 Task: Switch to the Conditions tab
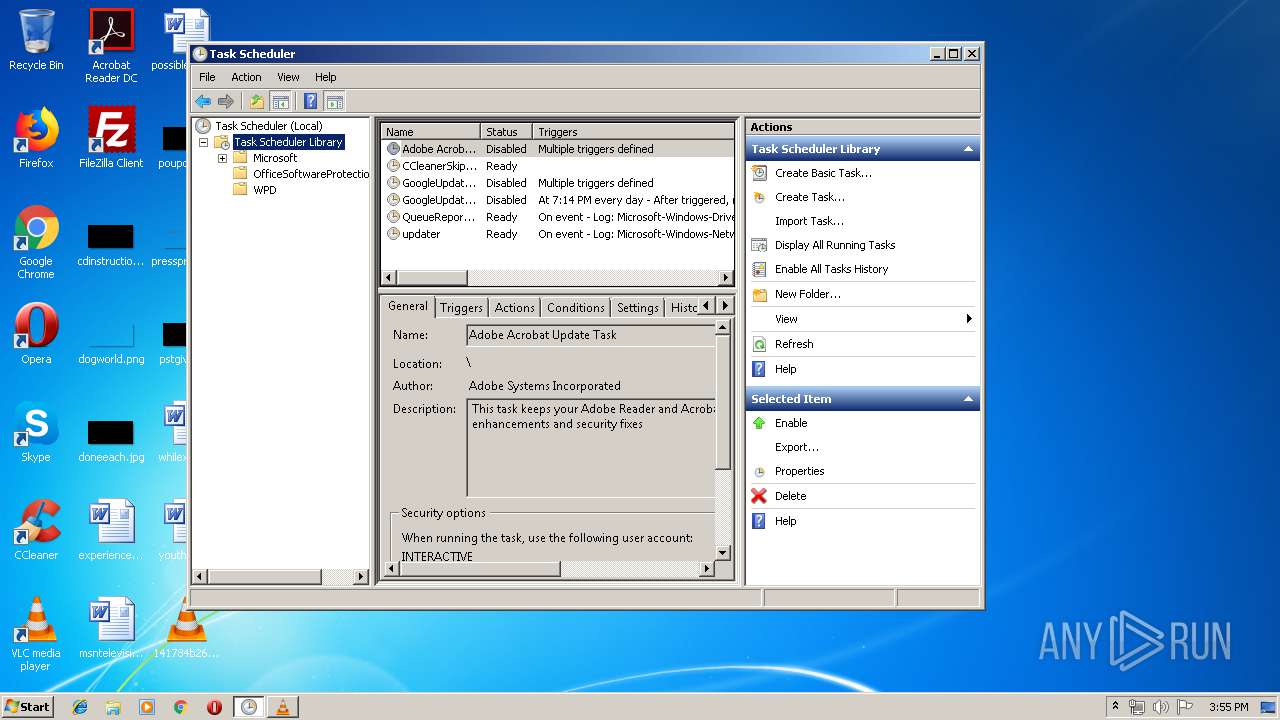pyautogui.click(x=575, y=308)
